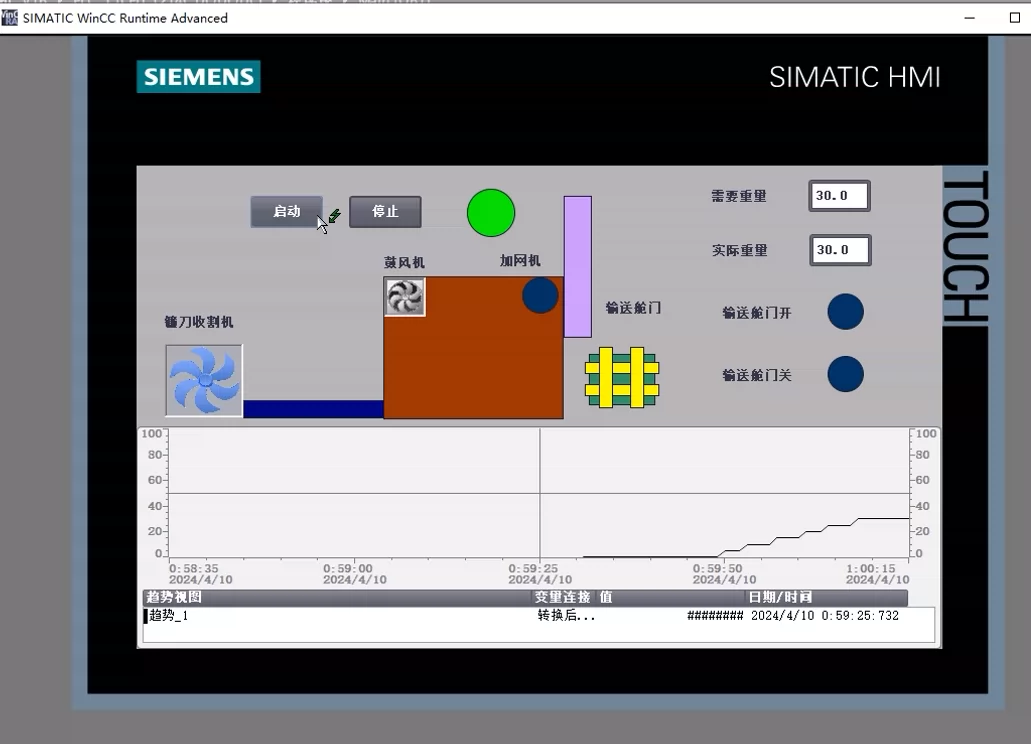This screenshot has width=1031, height=744.
Task: Click the green running indicator lamp
Action: 491,213
